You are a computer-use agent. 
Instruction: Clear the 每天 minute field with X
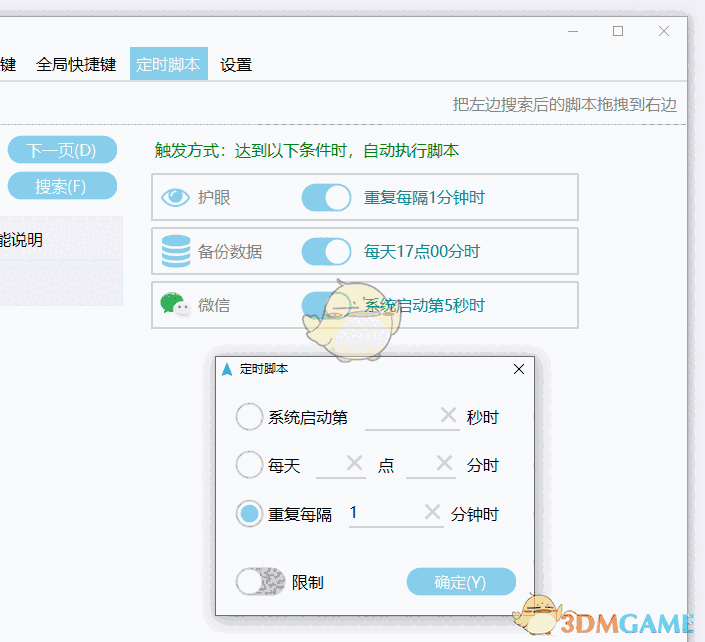tap(444, 463)
